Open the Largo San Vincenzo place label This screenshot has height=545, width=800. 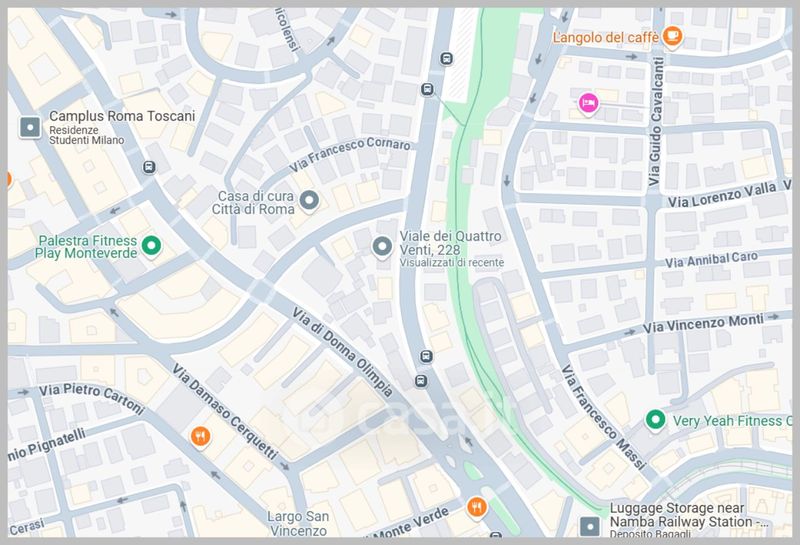click(297, 524)
